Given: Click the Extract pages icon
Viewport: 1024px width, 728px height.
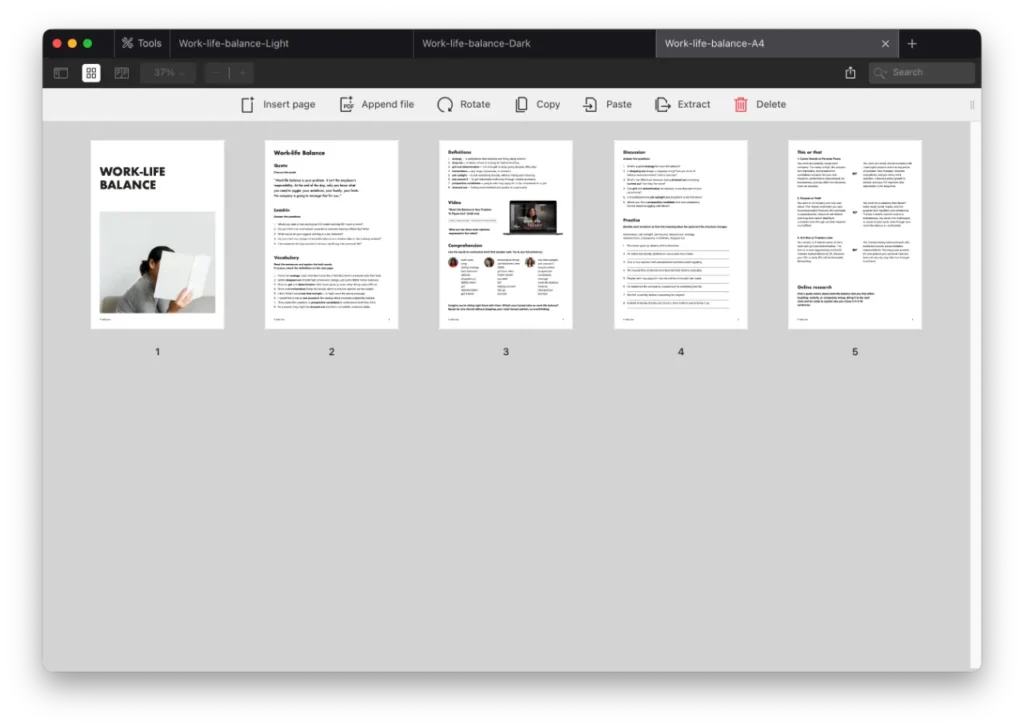Looking at the screenshot, I should pyautogui.click(x=683, y=104).
